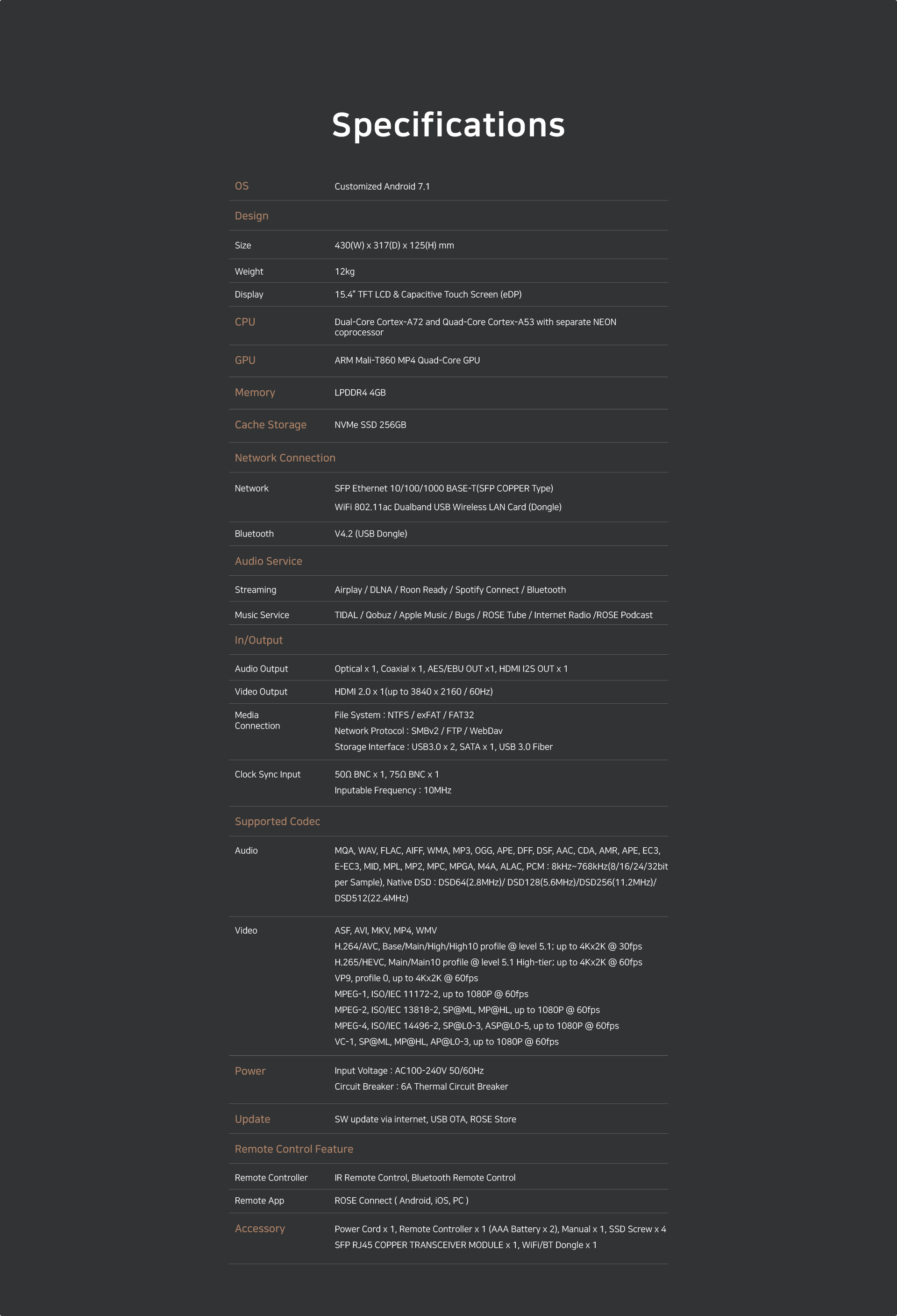Click the Supported Codec heading
Image resolution: width=897 pixels, height=1316 pixels.
coord(278,821)
